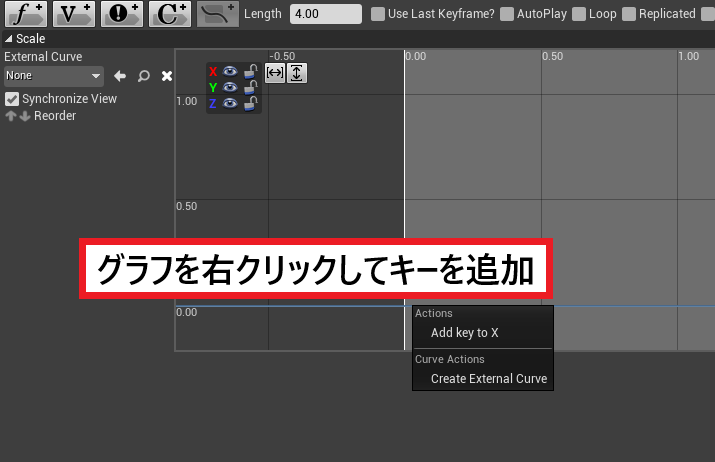Screen dimensions: 715x462
Task: Collapse the Scale track section
Action: point(8,39)
